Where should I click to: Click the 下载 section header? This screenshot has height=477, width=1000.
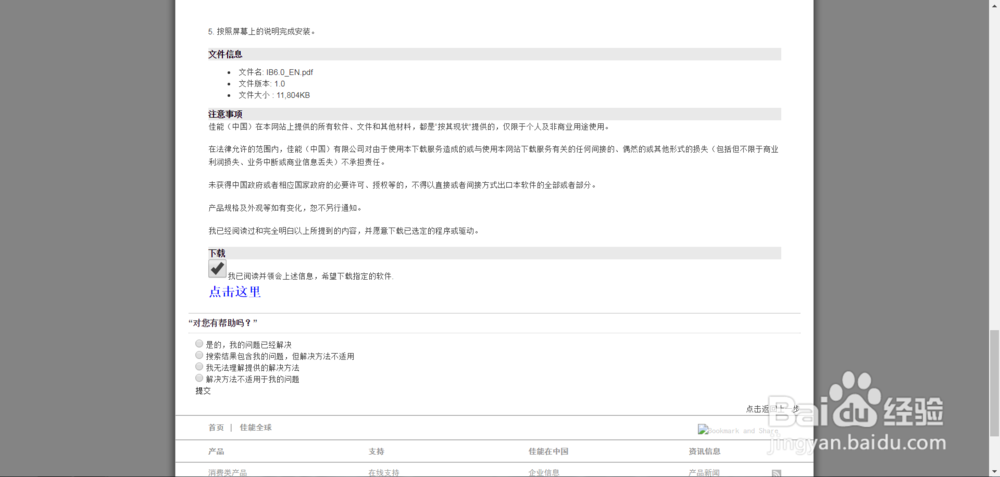(494, 253)
